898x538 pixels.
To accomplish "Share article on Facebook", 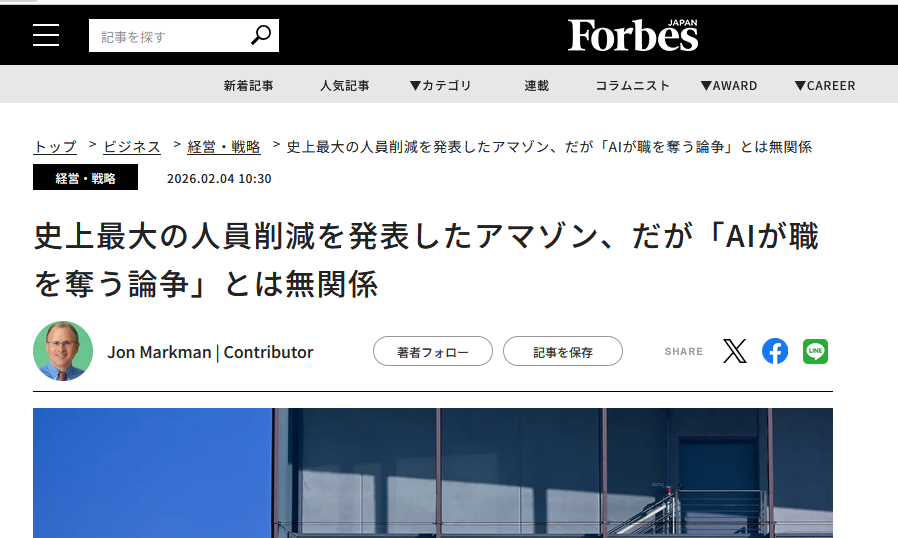I will (x=775, y=351).
